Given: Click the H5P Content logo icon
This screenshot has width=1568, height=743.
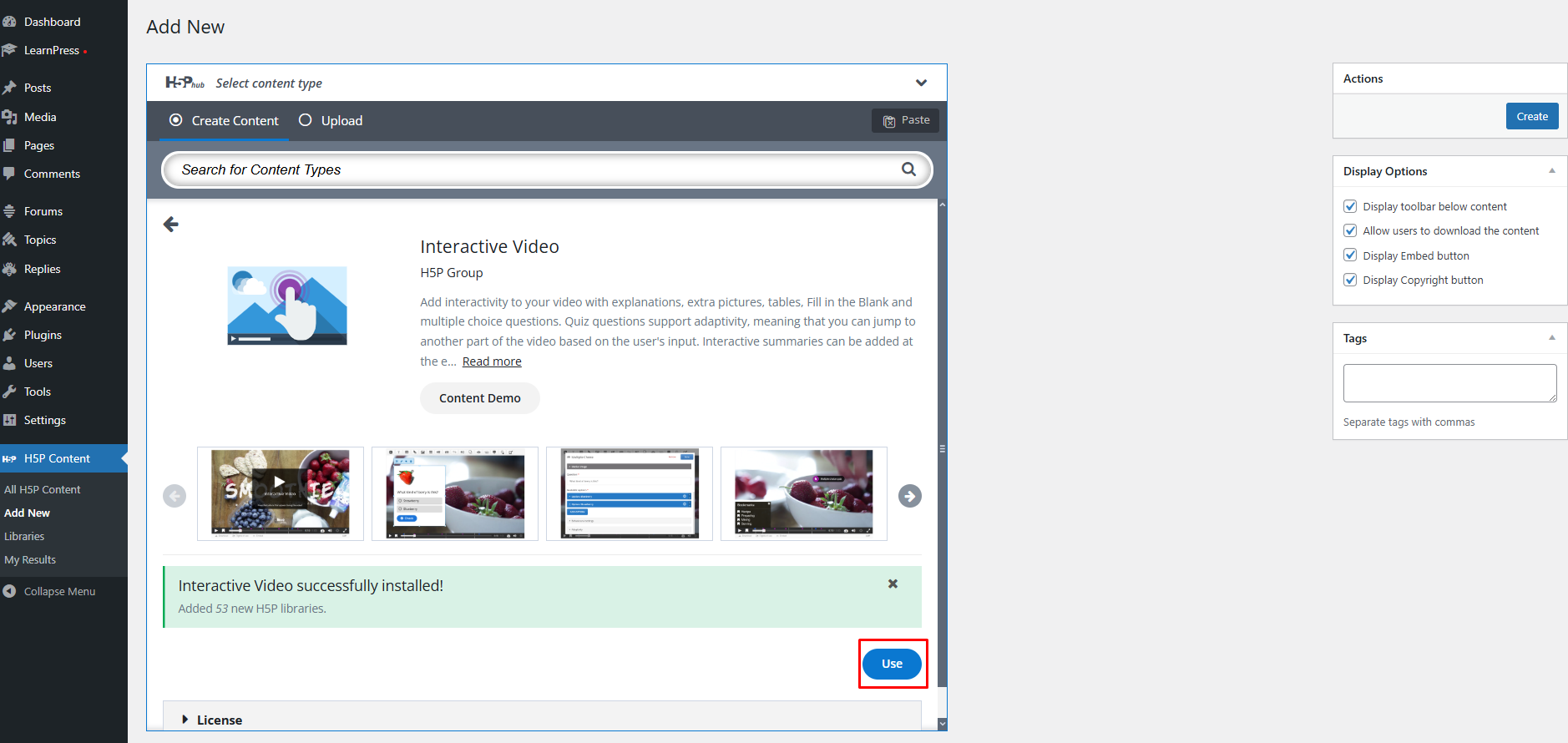Looking at the screenshot, I should point(9,458).
